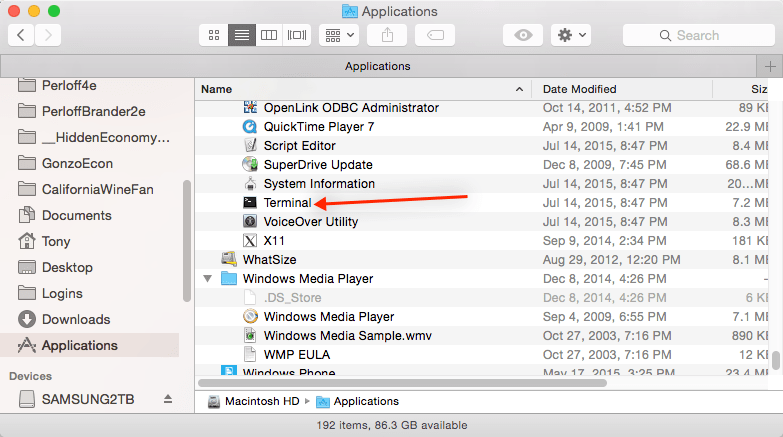Select the Terminal row name
This screenshot has height=437, width=783.
(287, 203)
